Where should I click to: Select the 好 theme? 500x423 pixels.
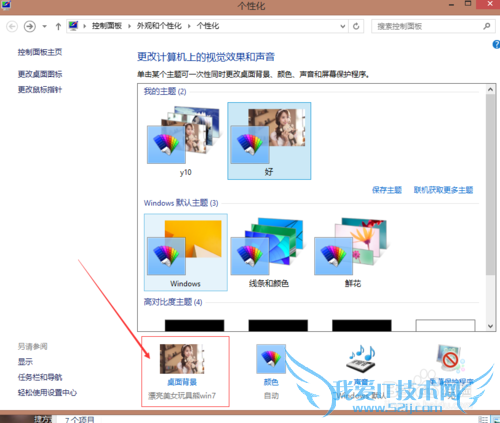[269, 141]
